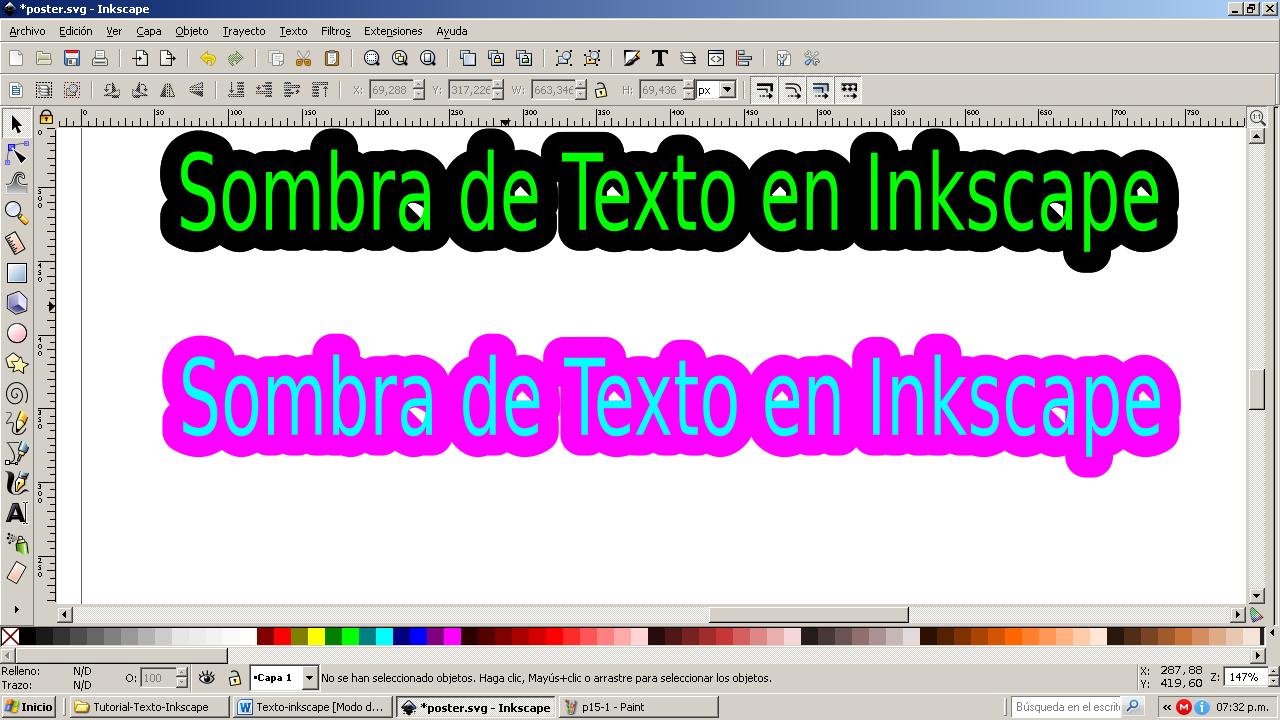
Task: Toggle moving patterns with object
Action: pos(849,90)
